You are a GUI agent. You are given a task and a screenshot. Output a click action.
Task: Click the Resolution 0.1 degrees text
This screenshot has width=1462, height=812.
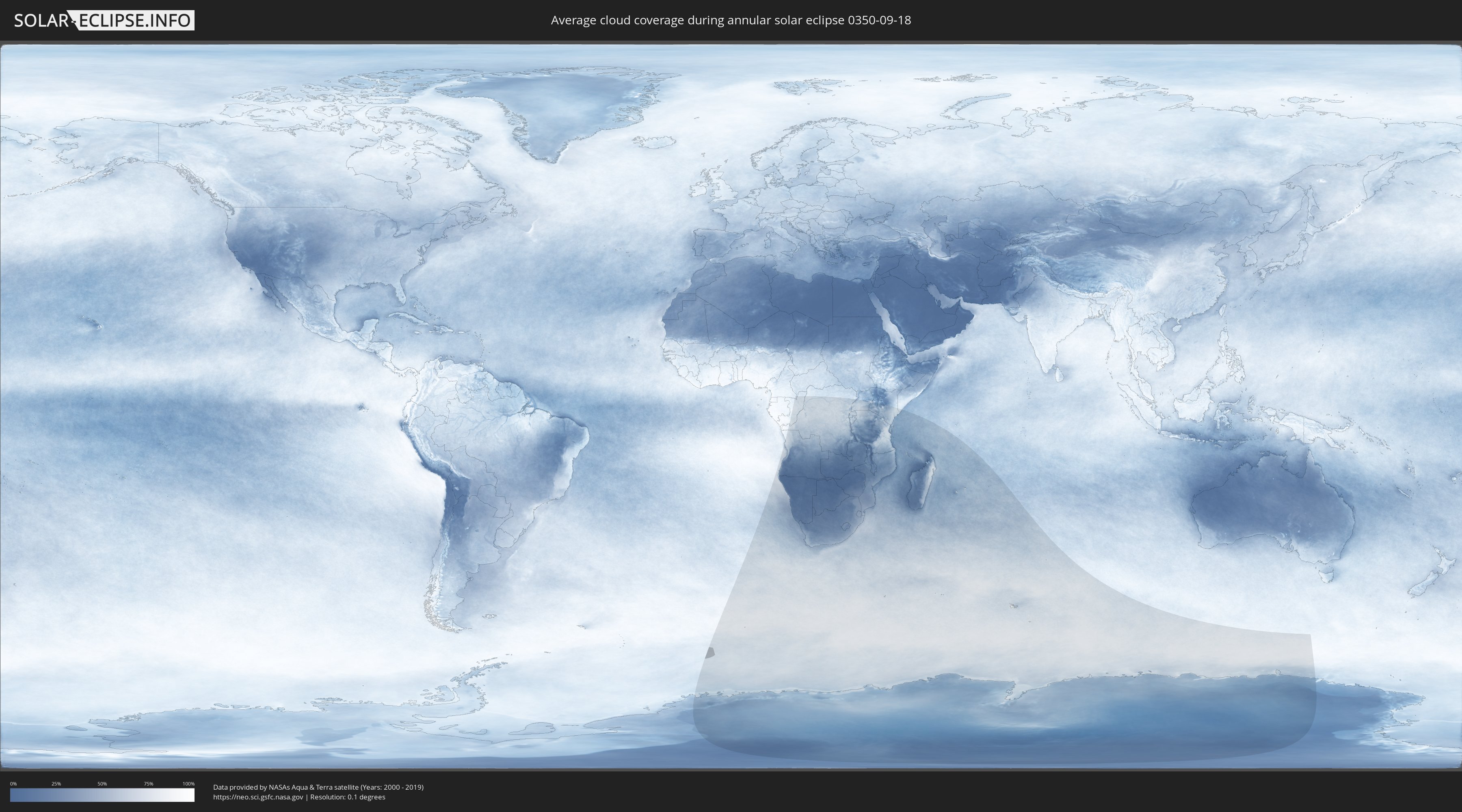347,797
